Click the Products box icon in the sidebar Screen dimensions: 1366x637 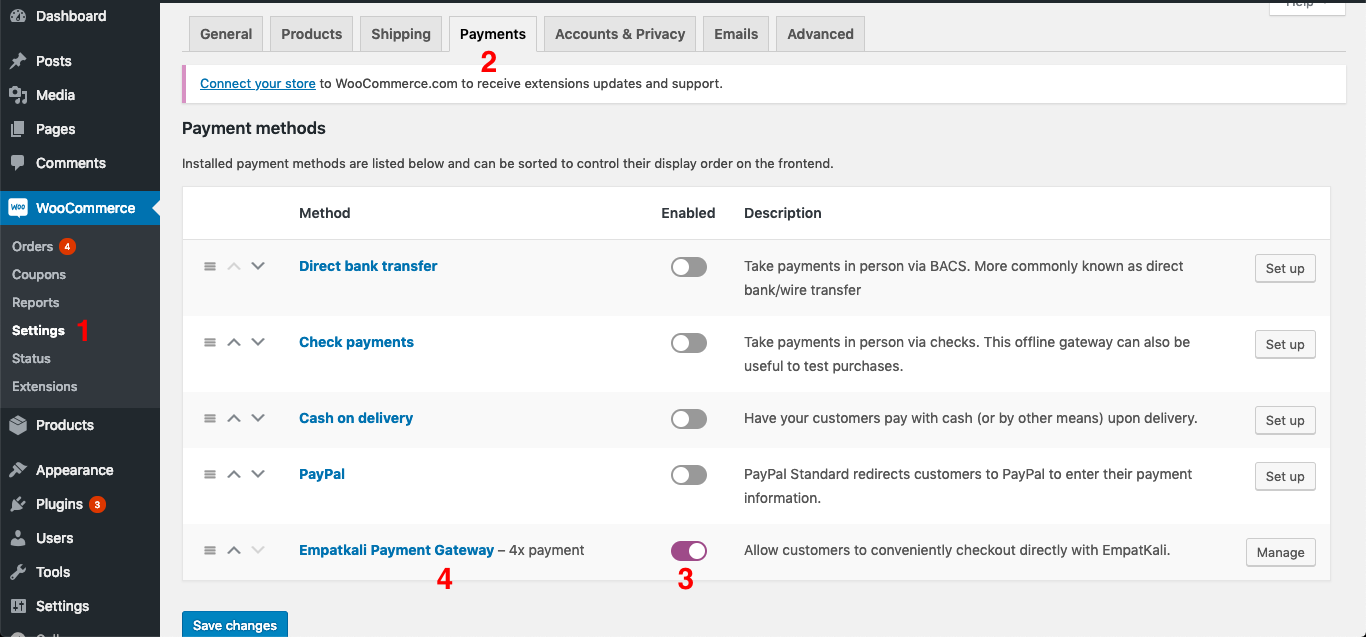(18, 425)
